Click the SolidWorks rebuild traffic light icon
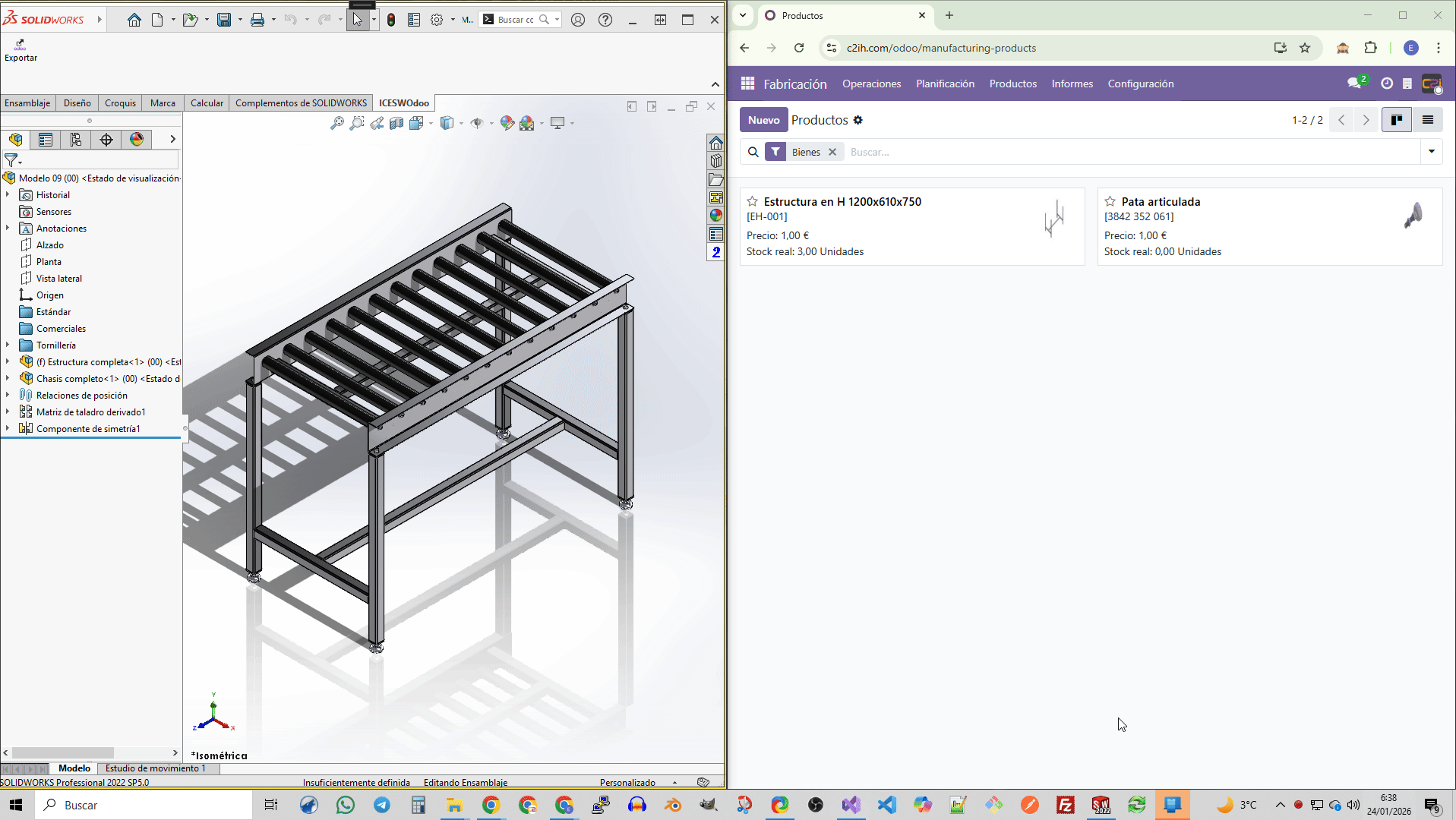The image size is (1456, 820). point(390,20)
